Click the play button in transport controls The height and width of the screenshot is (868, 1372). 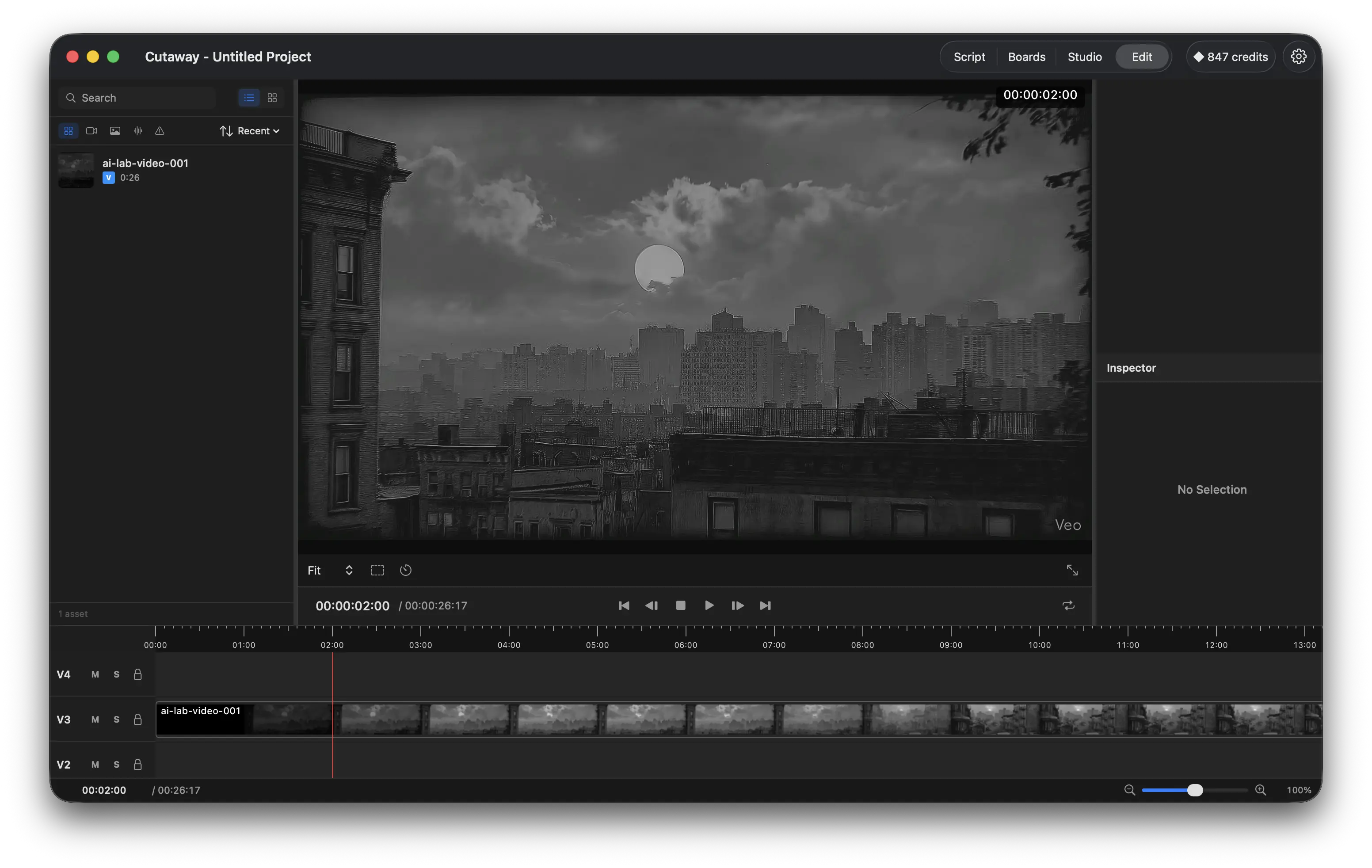(x=709, y=605)
